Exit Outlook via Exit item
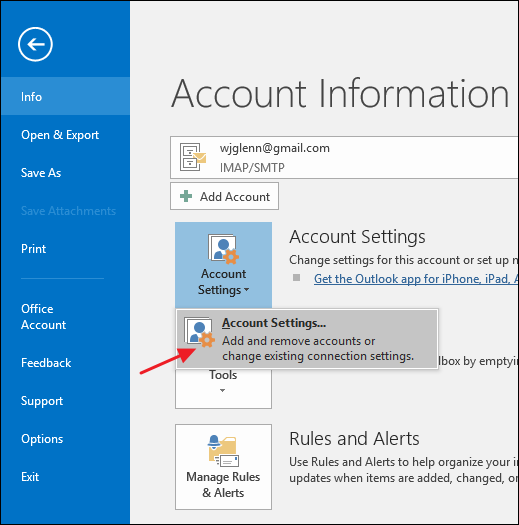Screen dimensions: 519x525 (65, 477)
